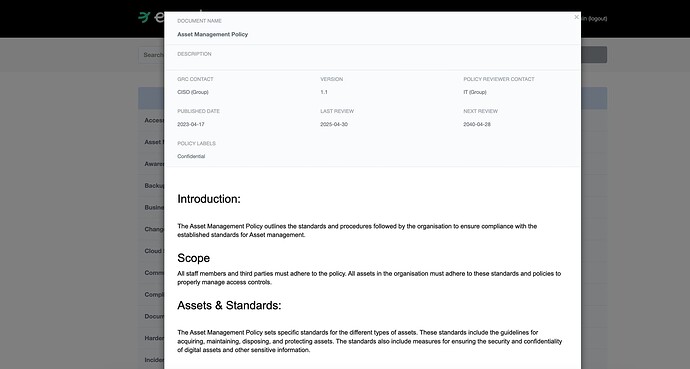Viewport: 690px width, 369px height.
Task: Focus the Search input field
Action: click(151, 55)
